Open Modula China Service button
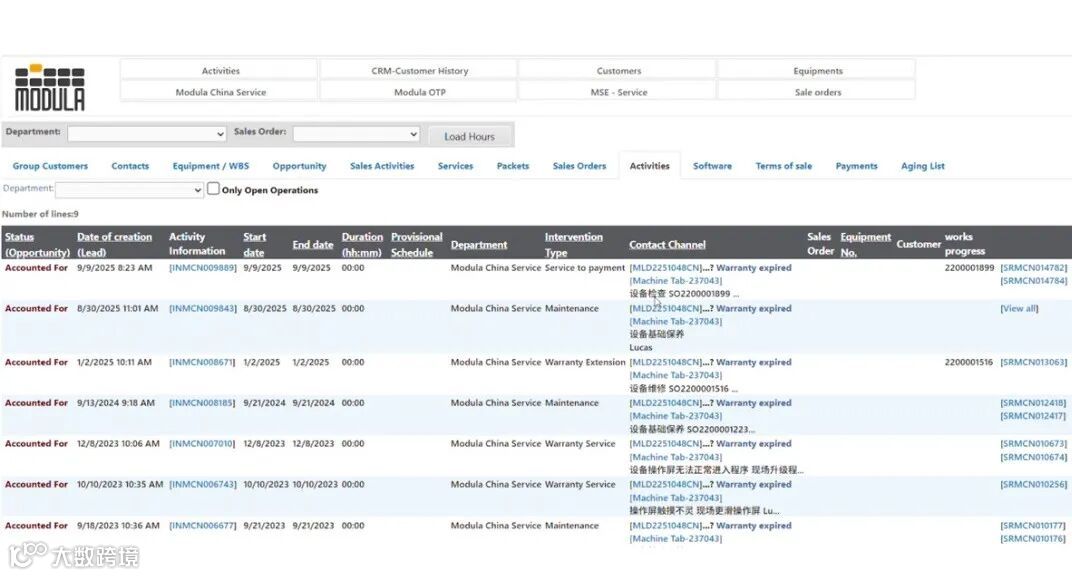Image resolution: width=1072 pixels, height=576 pixels. click(x=220, y=92)
